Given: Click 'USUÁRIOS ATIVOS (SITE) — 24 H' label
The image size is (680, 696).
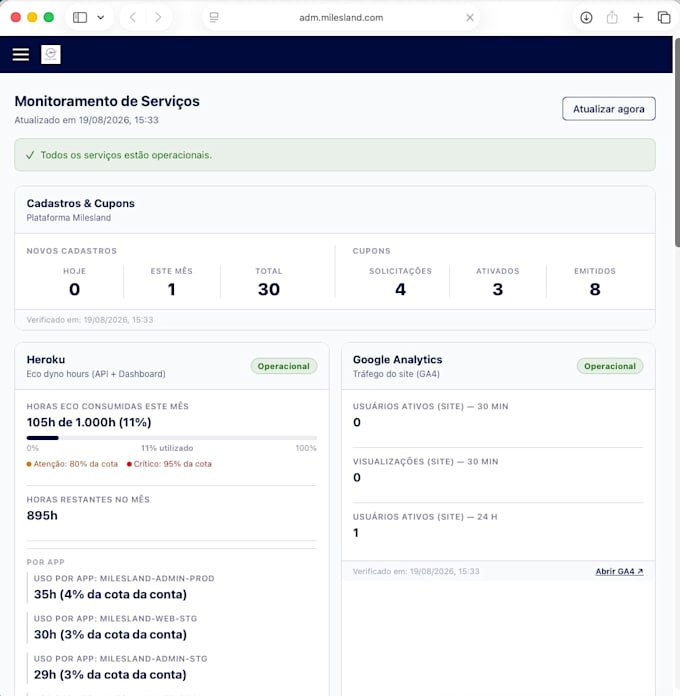Looking at the screenshot, I should pos(425,517).
